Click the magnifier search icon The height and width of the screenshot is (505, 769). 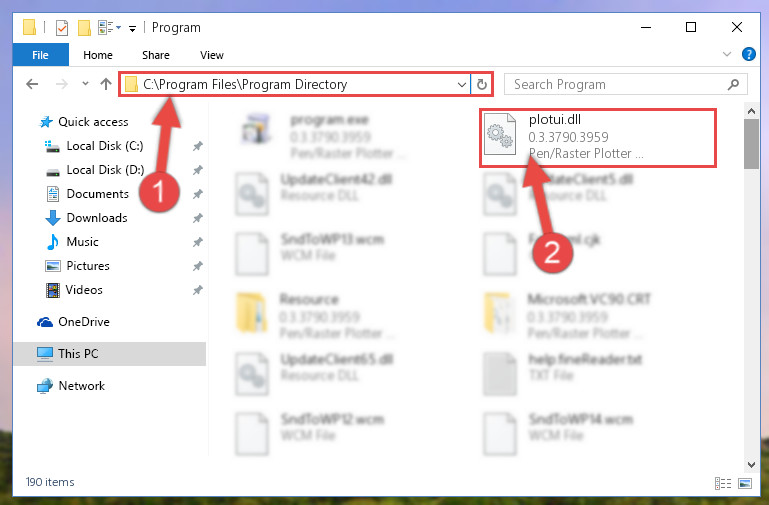(733, 84)
